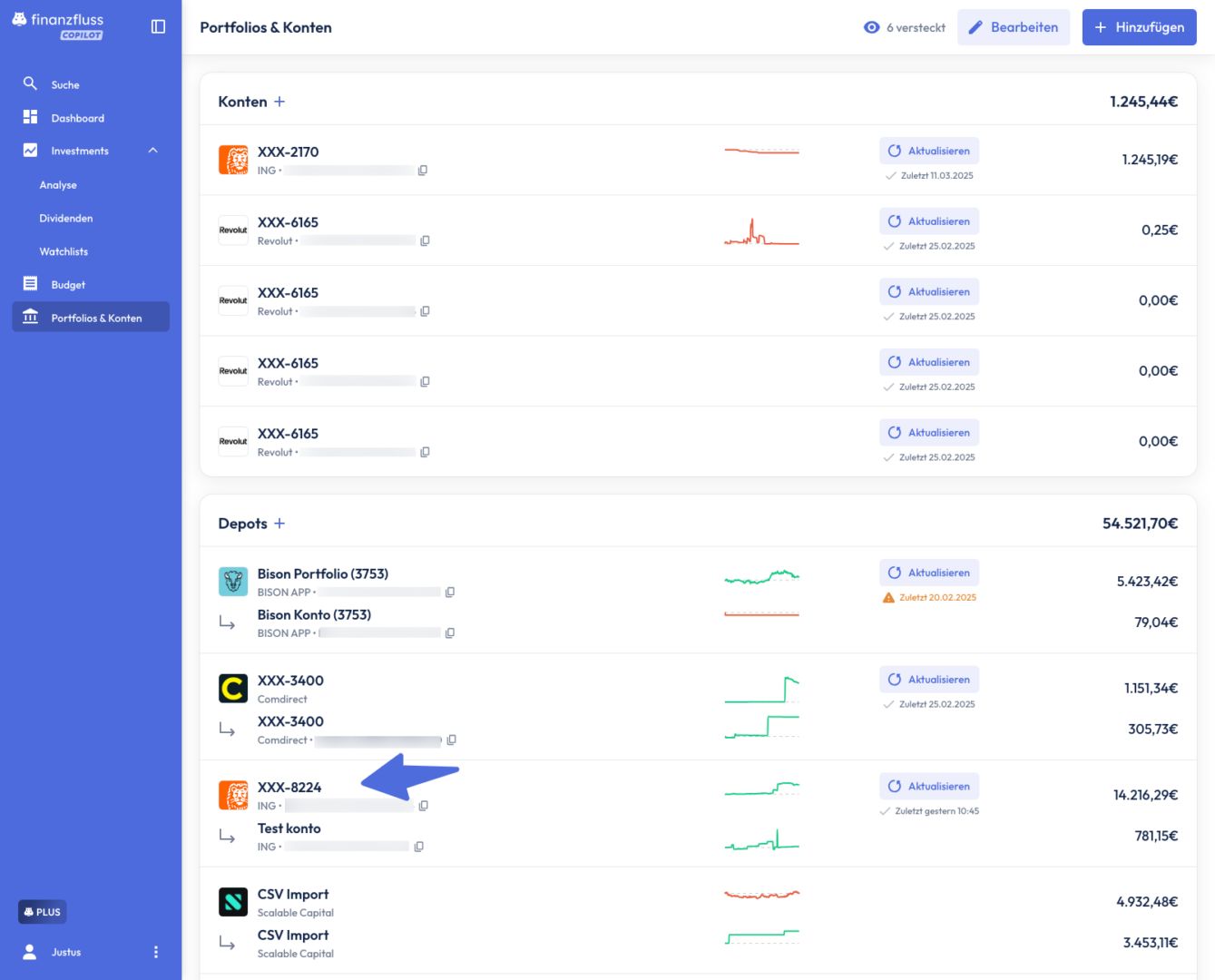Copy the Bison Portfolio (3753) account number
1215x980 pixels.
449,593
